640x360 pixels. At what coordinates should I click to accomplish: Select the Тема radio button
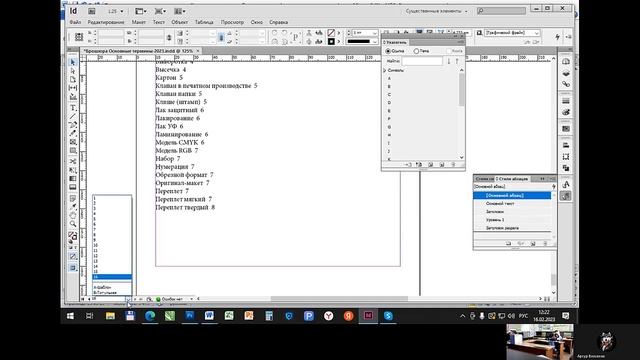(x=416, y=51)
